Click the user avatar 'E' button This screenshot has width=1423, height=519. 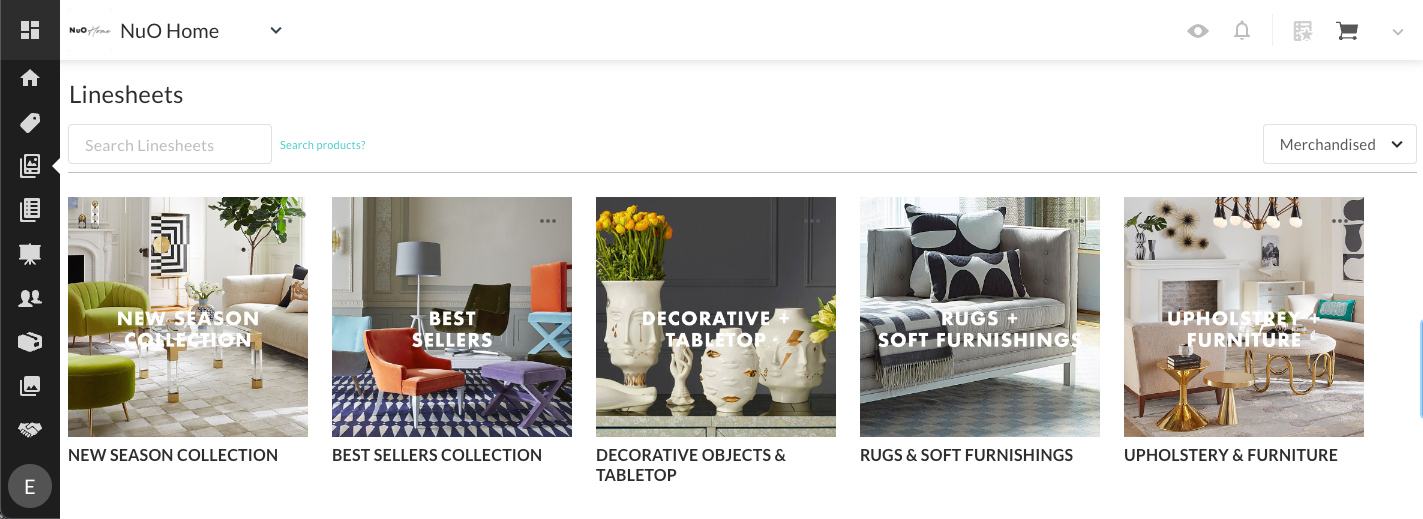30,487
